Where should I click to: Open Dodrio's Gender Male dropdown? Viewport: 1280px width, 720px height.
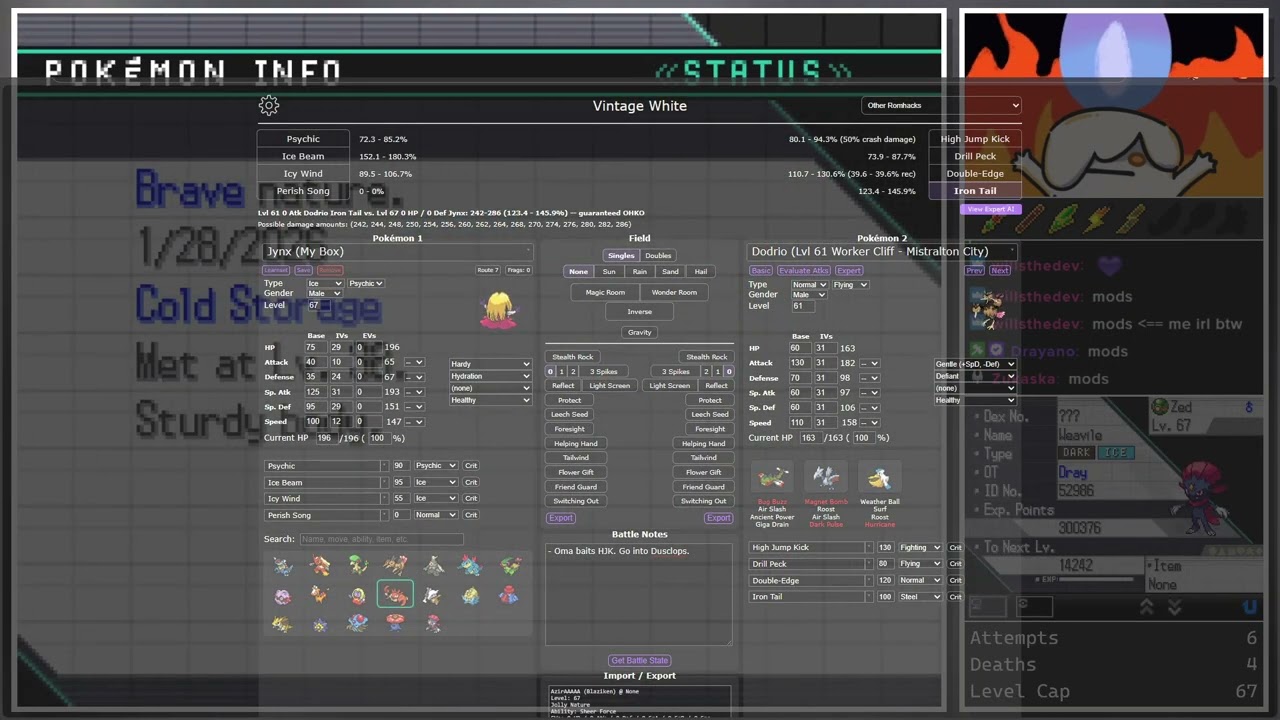coord(809,295)
